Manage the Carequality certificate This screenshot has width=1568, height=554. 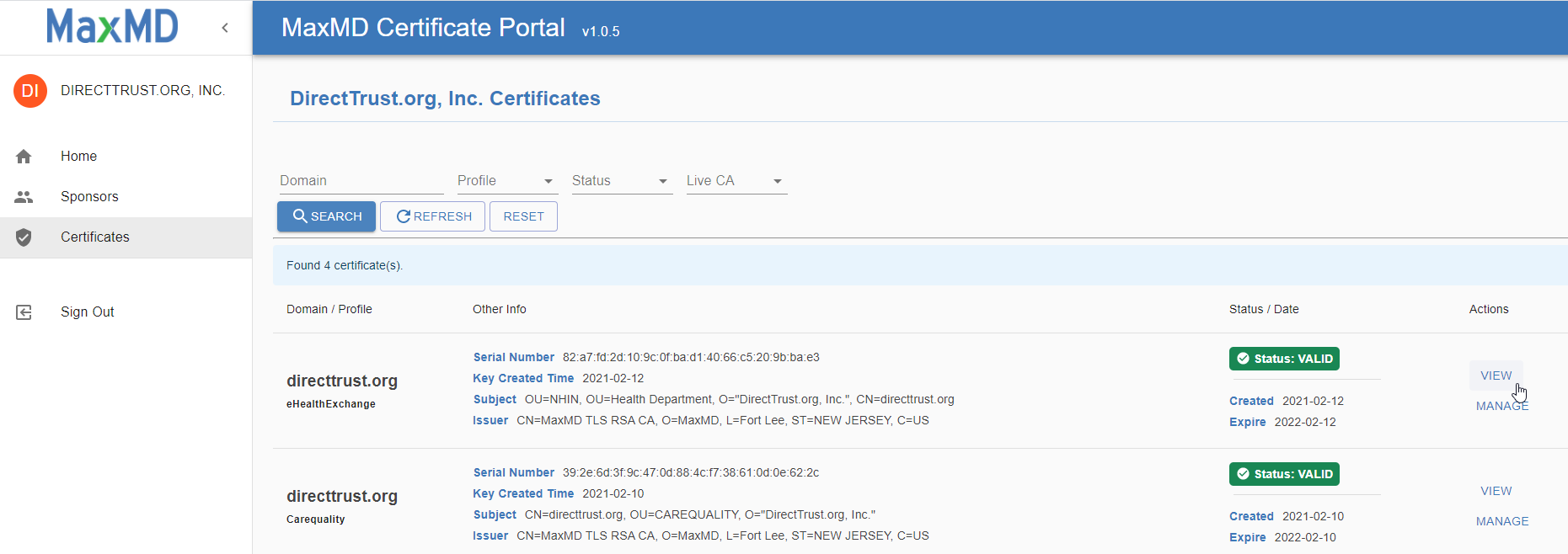click(1501, 521)
